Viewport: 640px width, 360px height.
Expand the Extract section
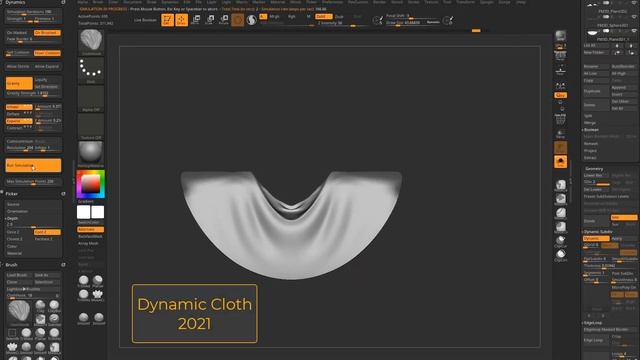point(590,158)
